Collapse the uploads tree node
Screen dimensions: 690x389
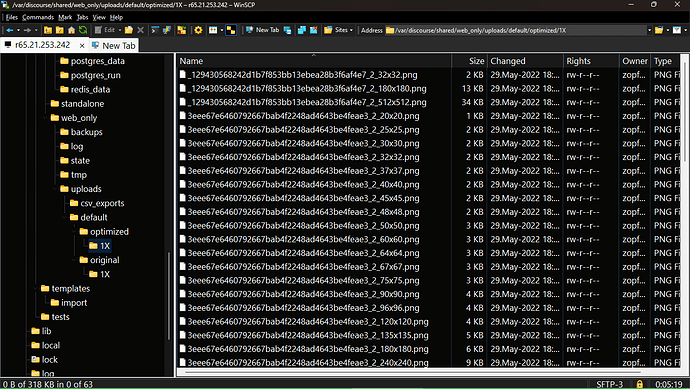point(55,189)
